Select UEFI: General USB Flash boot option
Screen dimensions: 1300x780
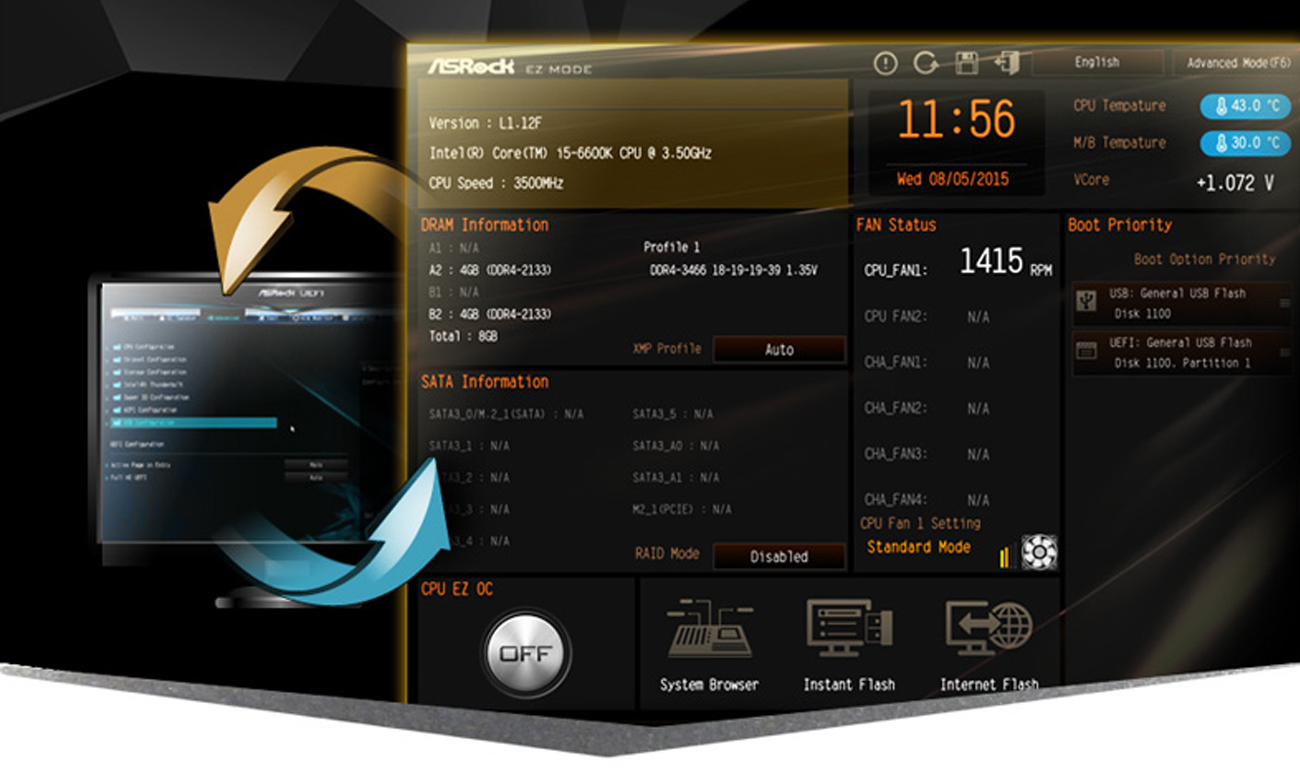(x=1180, y=352)
